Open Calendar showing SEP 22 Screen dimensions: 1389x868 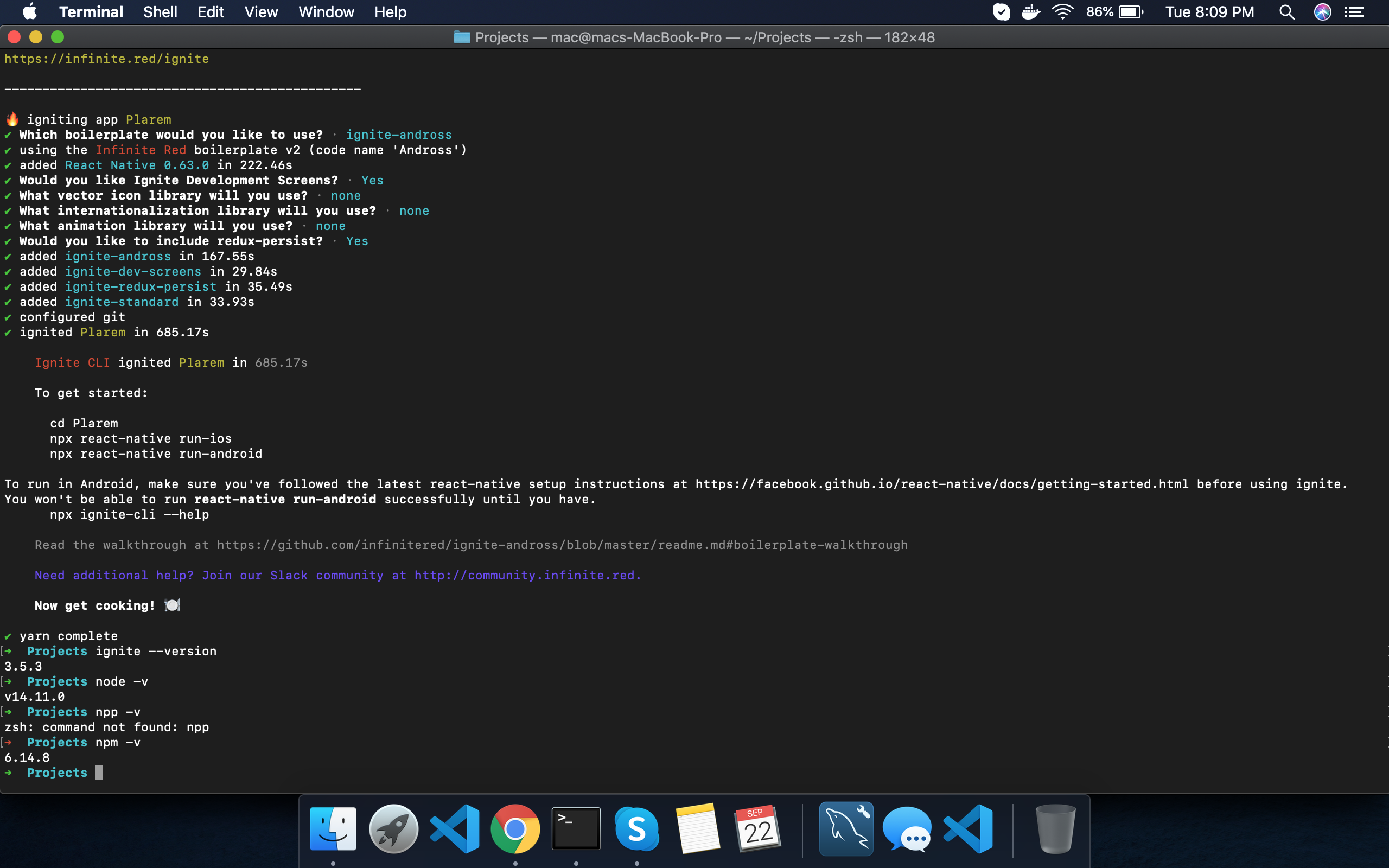[x=759, y=828]
